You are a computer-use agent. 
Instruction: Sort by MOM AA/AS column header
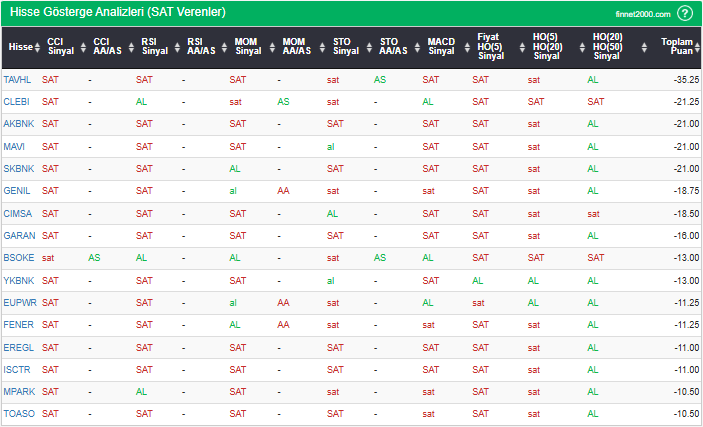(294, 47)
